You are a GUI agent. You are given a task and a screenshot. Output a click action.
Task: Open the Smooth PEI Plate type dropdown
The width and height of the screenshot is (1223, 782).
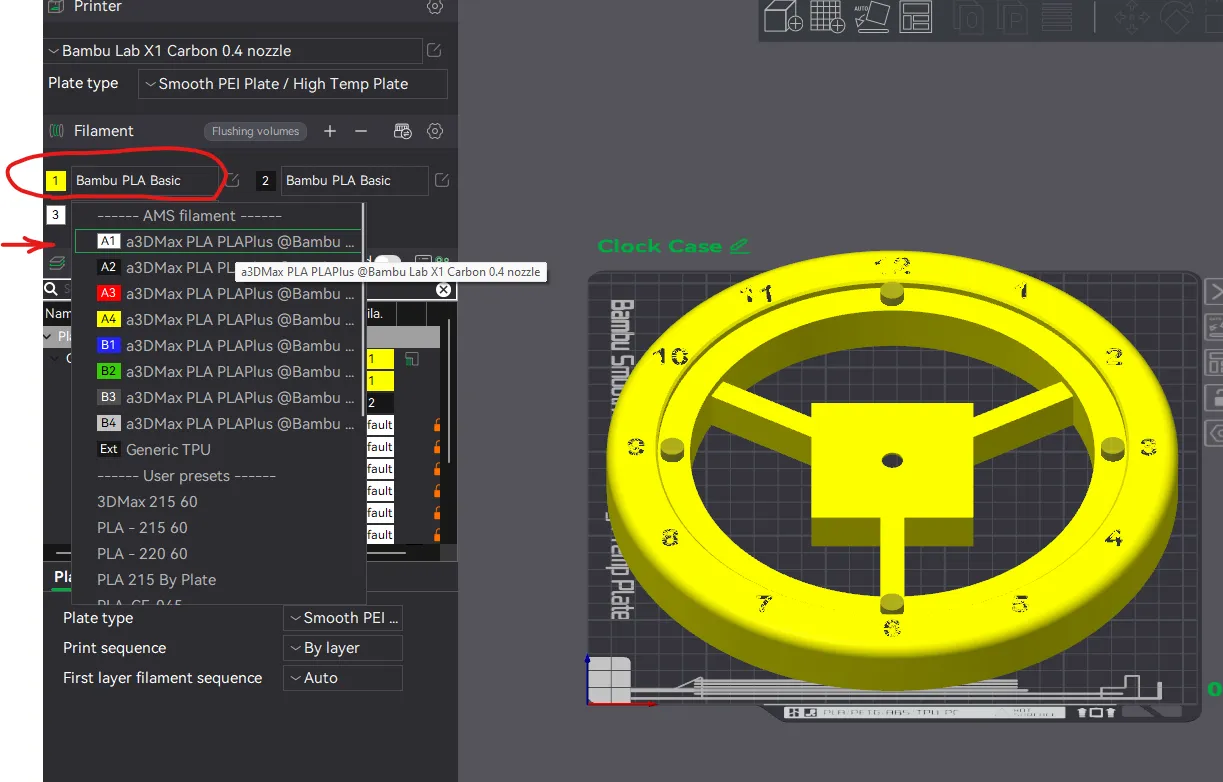click(292, 84)
